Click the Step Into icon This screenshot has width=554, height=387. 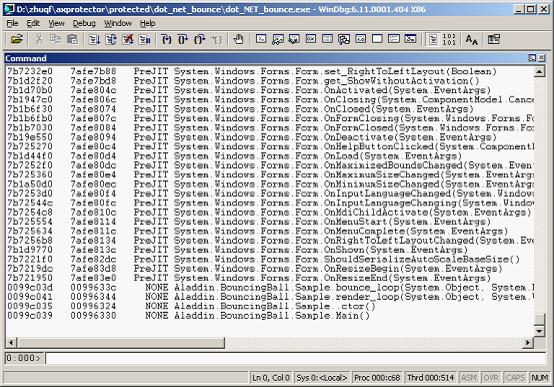click(x=166, y=39)
